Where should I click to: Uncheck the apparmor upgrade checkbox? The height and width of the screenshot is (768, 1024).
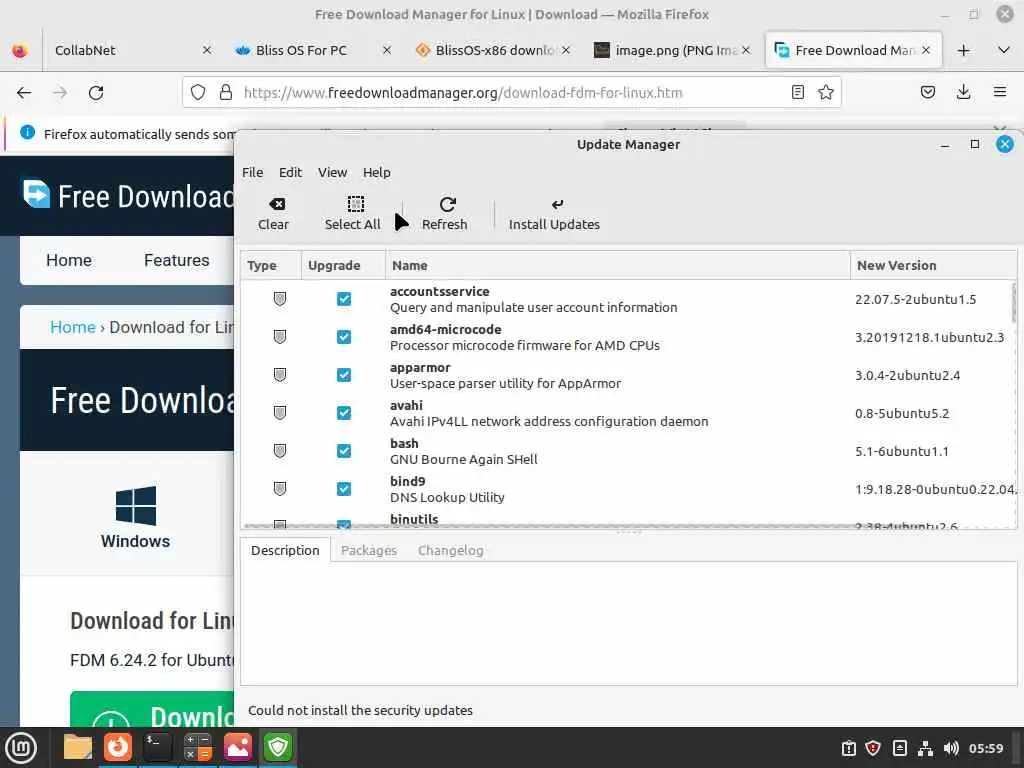tap(344, 375)
